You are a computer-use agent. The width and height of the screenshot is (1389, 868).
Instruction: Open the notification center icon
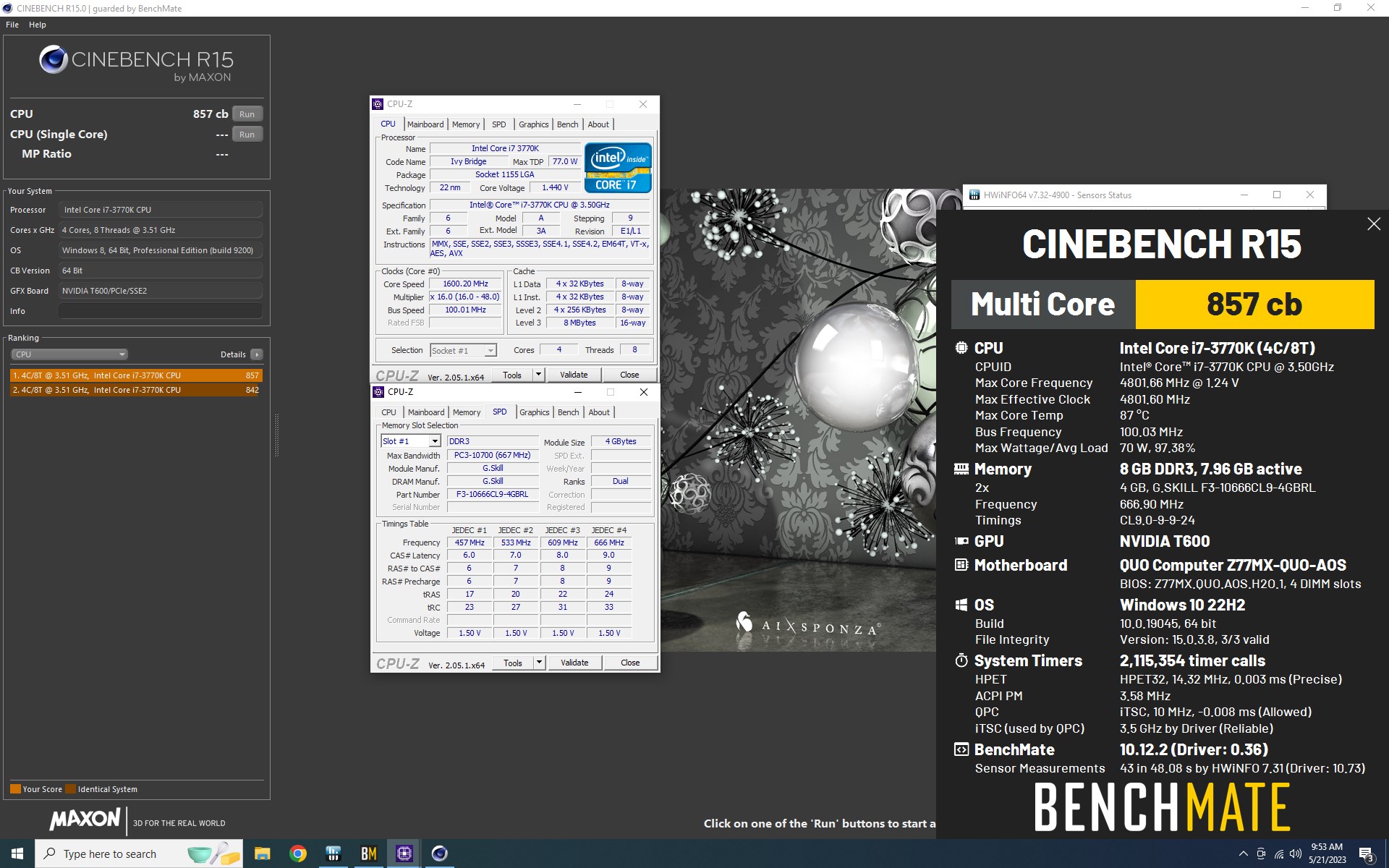tap(1367, 854)
